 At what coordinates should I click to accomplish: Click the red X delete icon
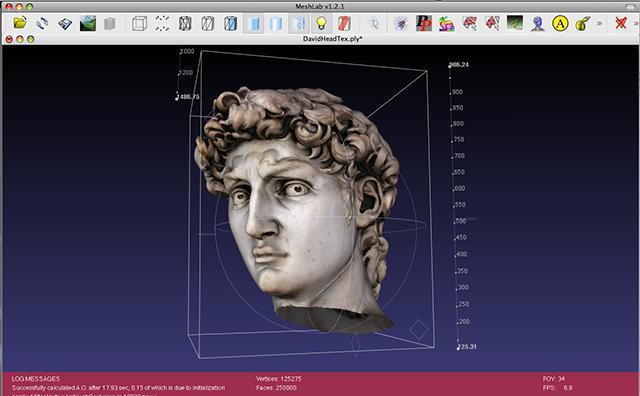pos(621,23)
